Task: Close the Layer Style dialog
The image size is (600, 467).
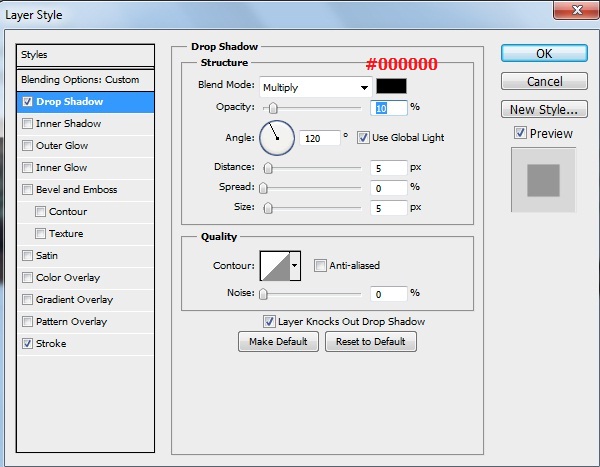Action: click(x=571, y=11)
